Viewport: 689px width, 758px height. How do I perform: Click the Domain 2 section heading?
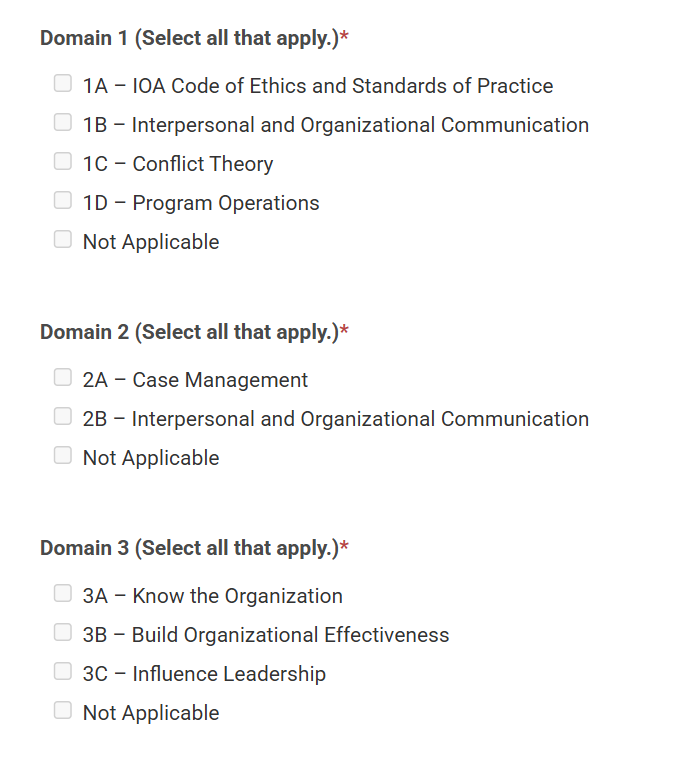coord(194,333)
